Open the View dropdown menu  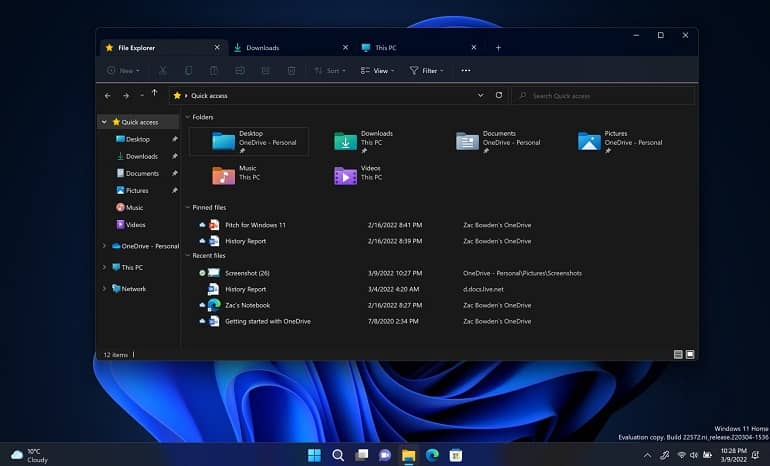pos(377,71)
